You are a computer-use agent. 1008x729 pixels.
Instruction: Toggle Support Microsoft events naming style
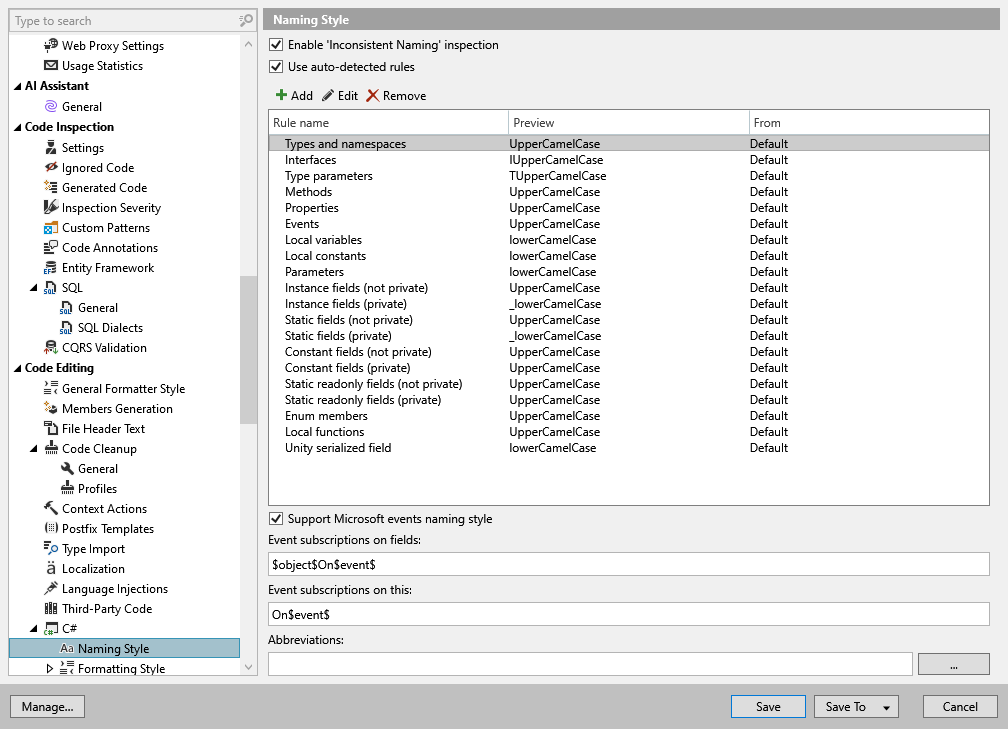coord(275,518)
